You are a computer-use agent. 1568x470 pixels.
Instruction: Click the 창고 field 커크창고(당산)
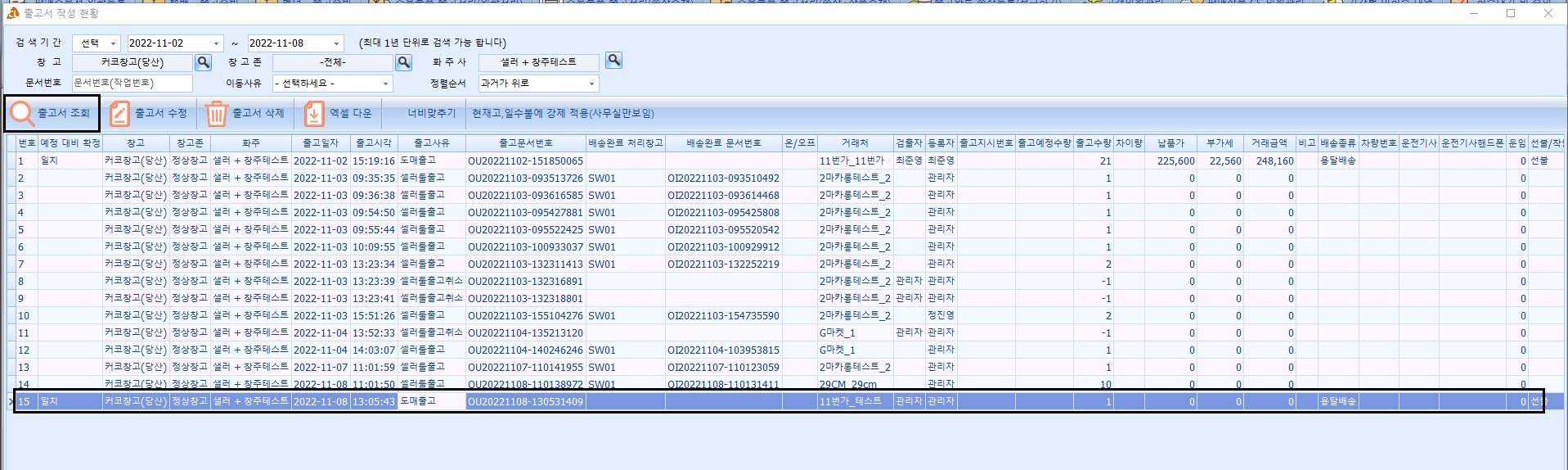point(133,62)
